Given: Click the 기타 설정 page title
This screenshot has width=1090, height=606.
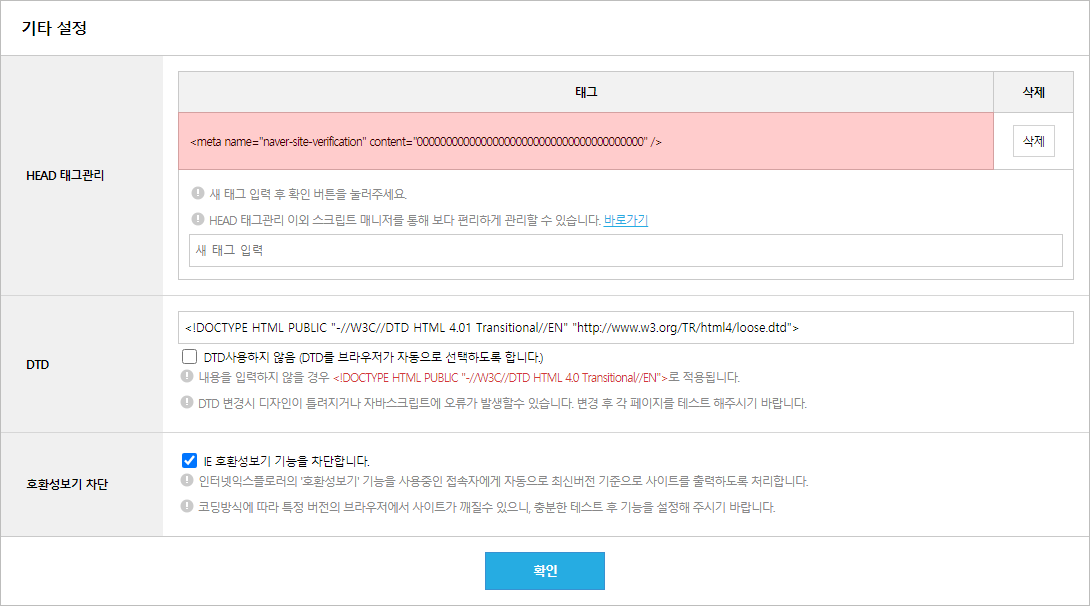Looking at the screenshot, I should (54, 28).
